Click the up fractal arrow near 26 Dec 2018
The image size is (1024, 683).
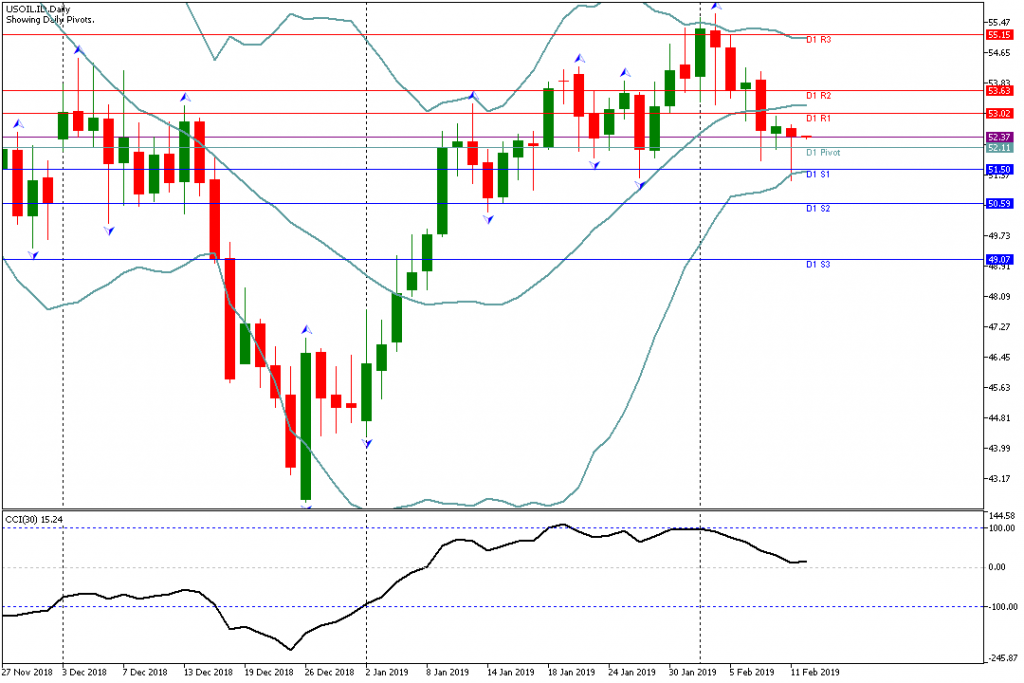pyautogui.click(x=306, y=330)
